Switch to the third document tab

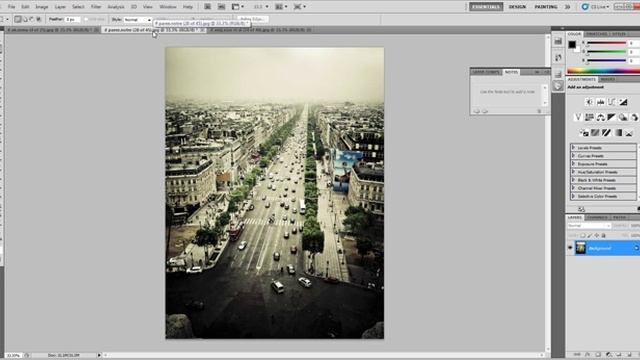tap(260, 30)
